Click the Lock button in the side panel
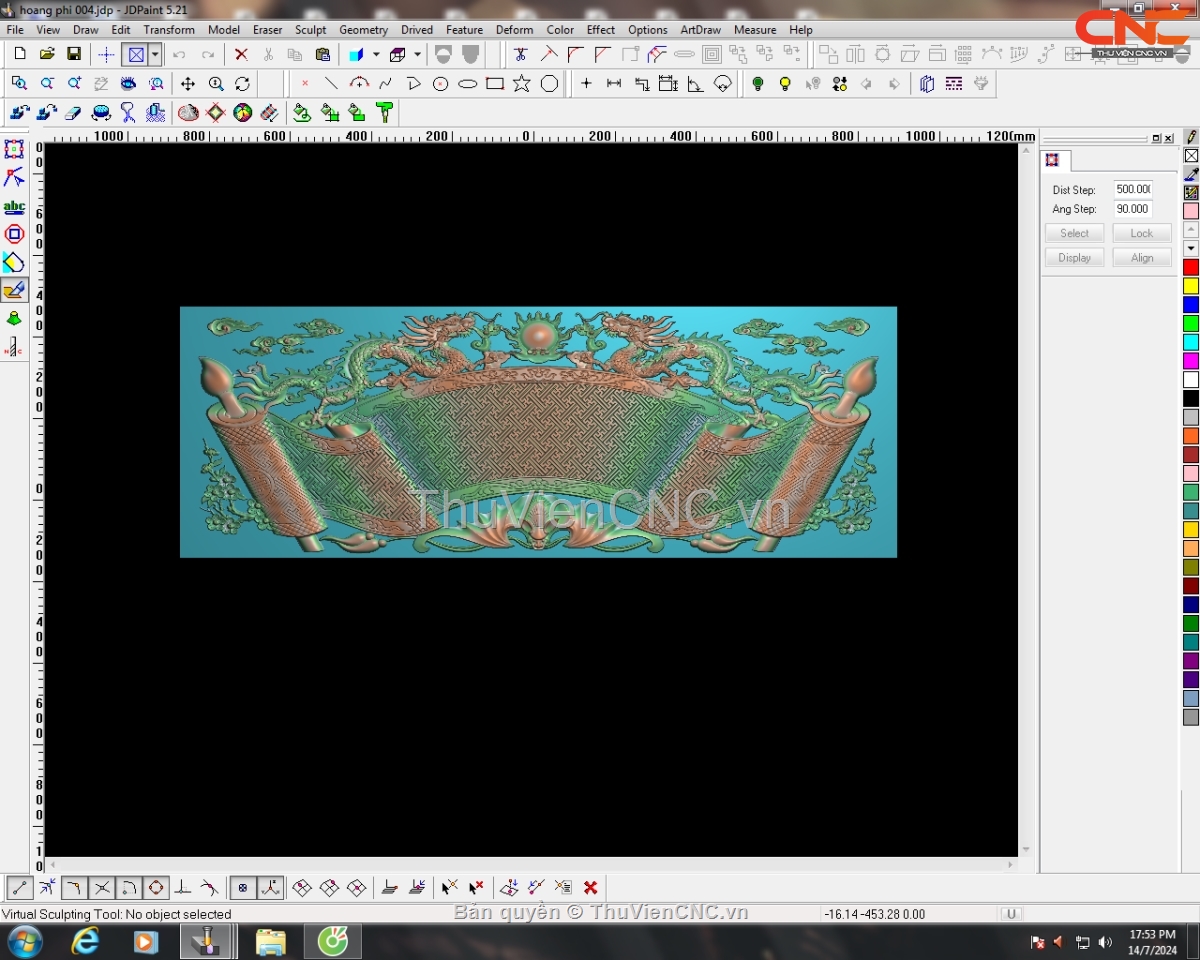 point(1142,233)
